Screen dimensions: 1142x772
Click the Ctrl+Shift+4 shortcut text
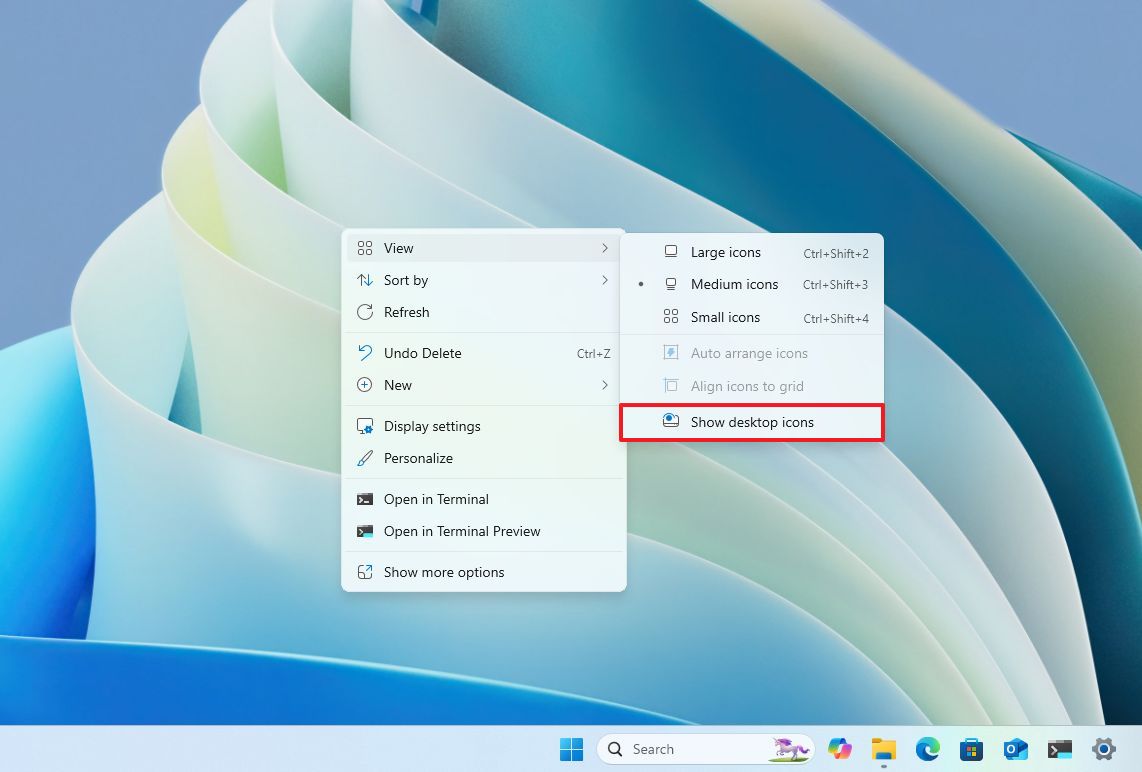pyautogui.click(x=836, y=318)
